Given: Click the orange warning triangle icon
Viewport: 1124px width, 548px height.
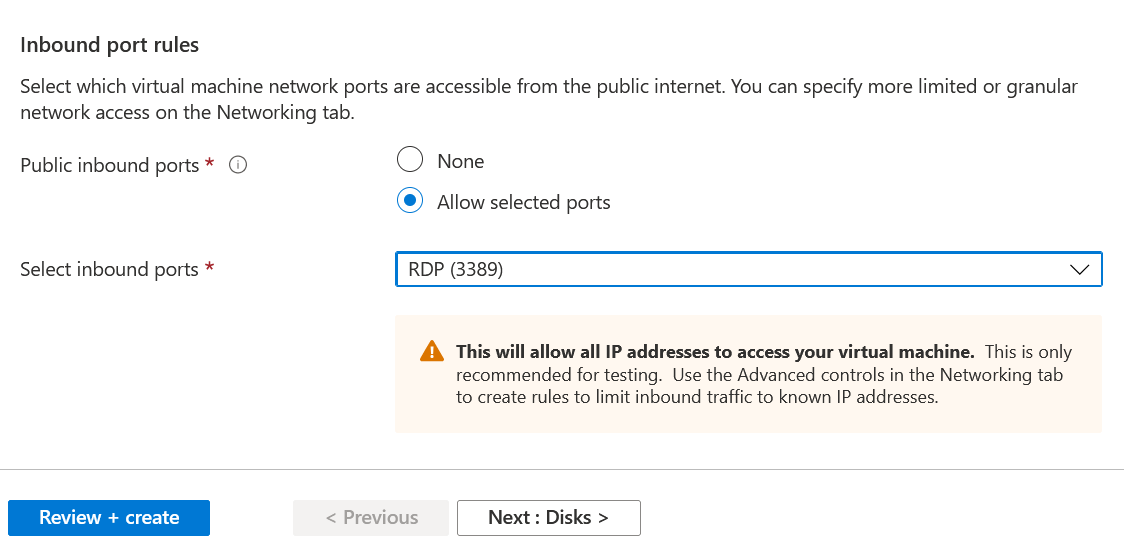Looking at the screenshot, I should 431,352.
